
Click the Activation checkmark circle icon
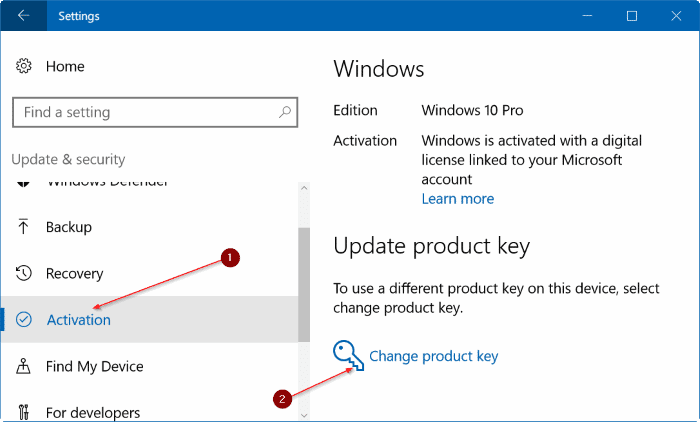click(24, 320)
